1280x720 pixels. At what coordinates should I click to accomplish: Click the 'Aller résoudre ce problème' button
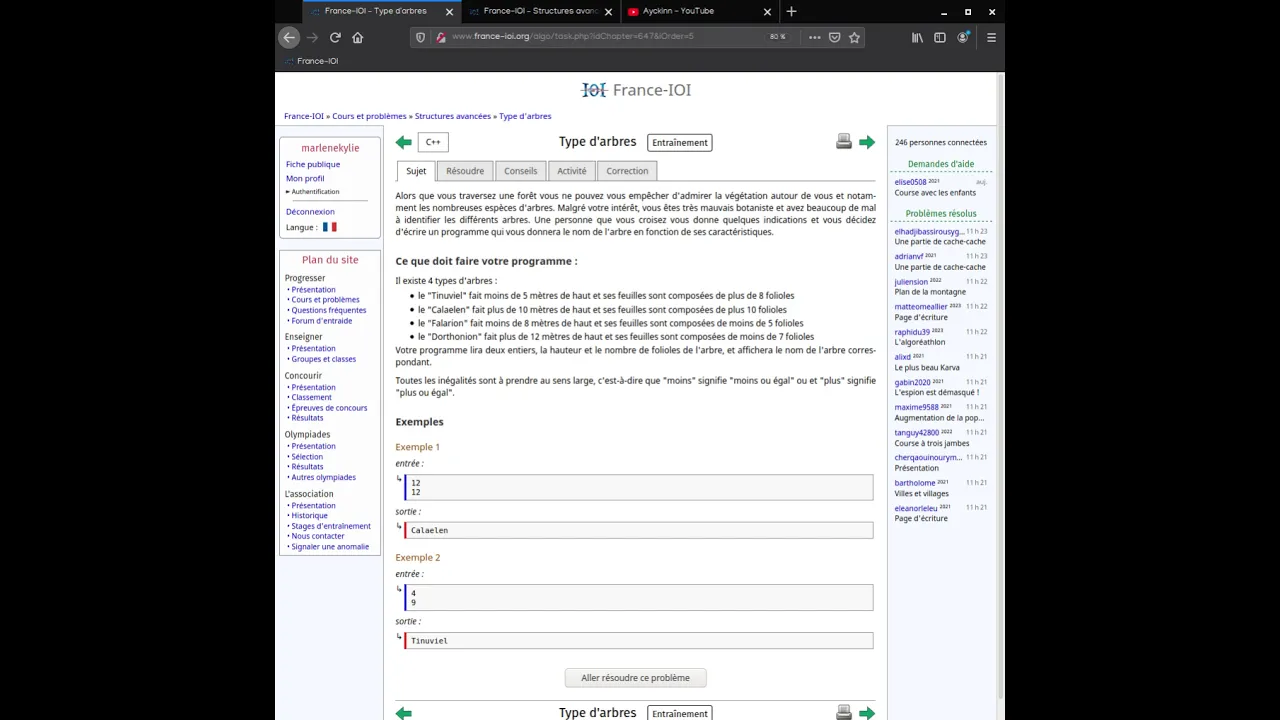pos(636,678)
